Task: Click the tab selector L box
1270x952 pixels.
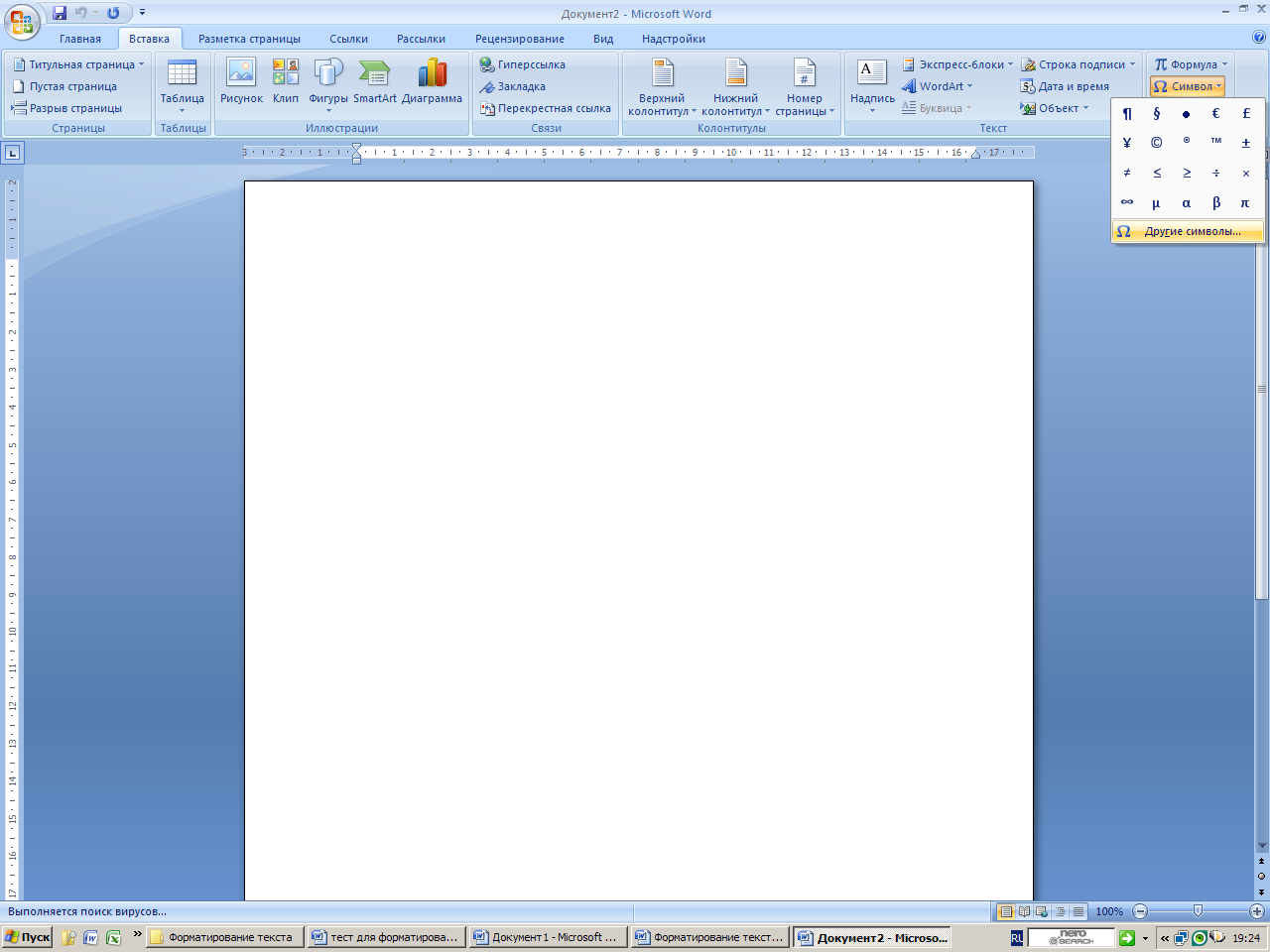Action: click(12, 153)
